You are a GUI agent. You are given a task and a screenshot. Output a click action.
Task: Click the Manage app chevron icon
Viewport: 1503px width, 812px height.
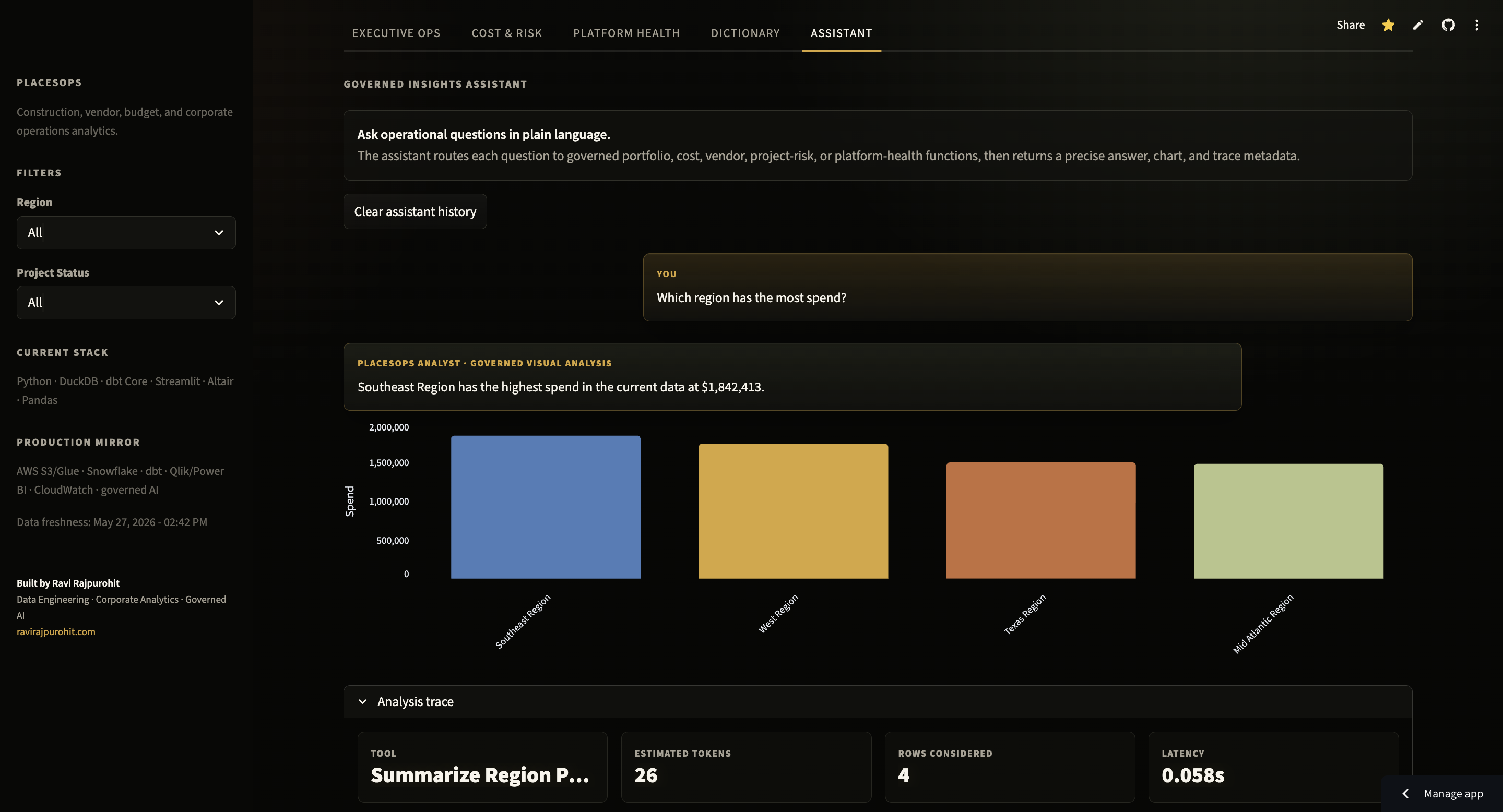(1405, 793)
